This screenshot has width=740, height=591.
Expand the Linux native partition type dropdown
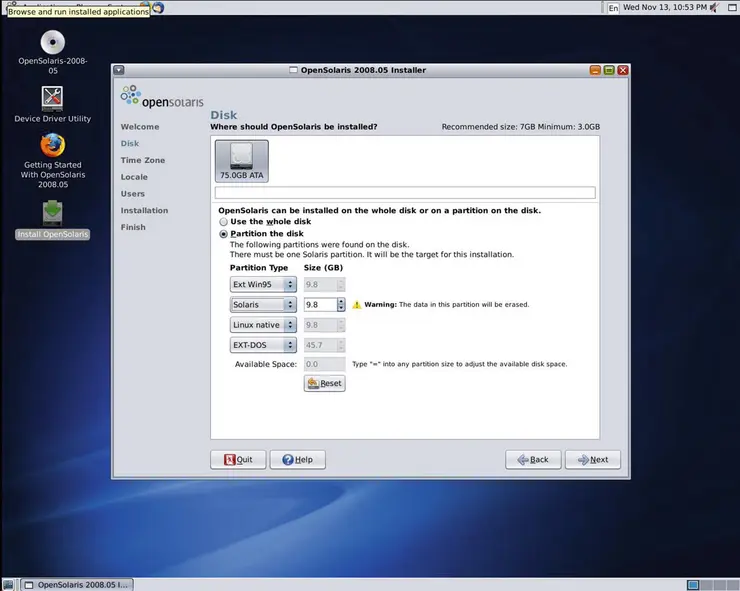[263, 325]
